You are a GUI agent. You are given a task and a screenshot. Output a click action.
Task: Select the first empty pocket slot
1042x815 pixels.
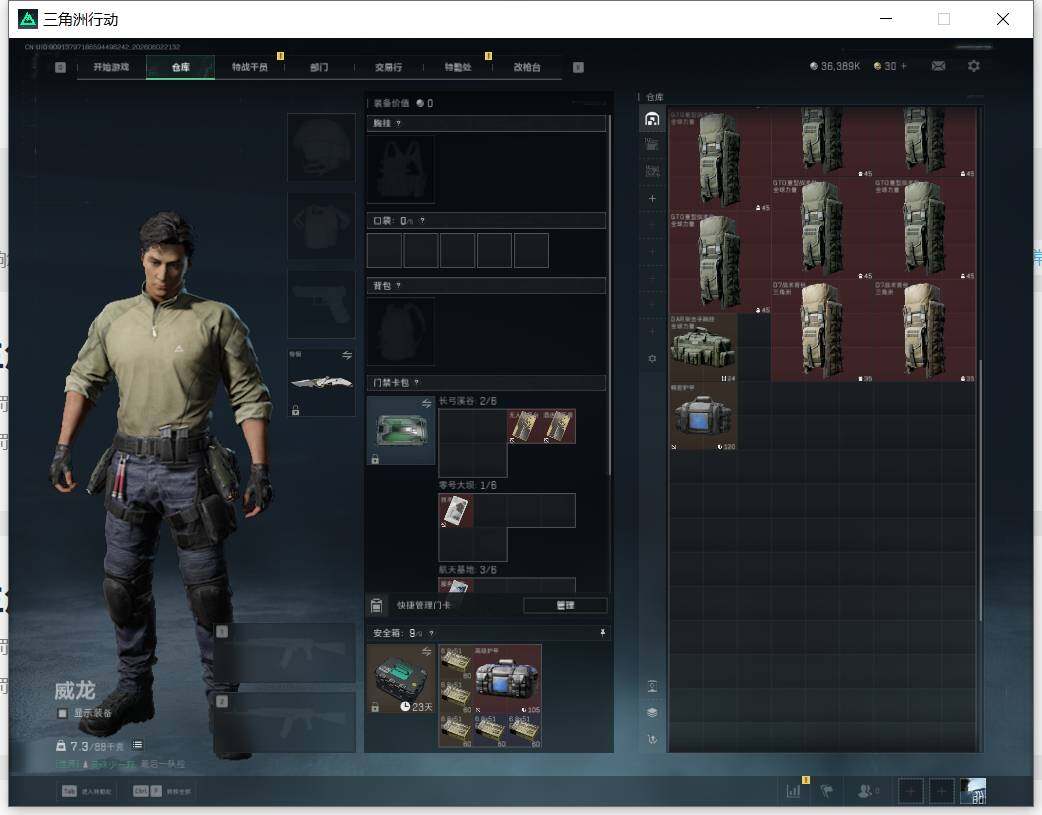tap(384, 250)
